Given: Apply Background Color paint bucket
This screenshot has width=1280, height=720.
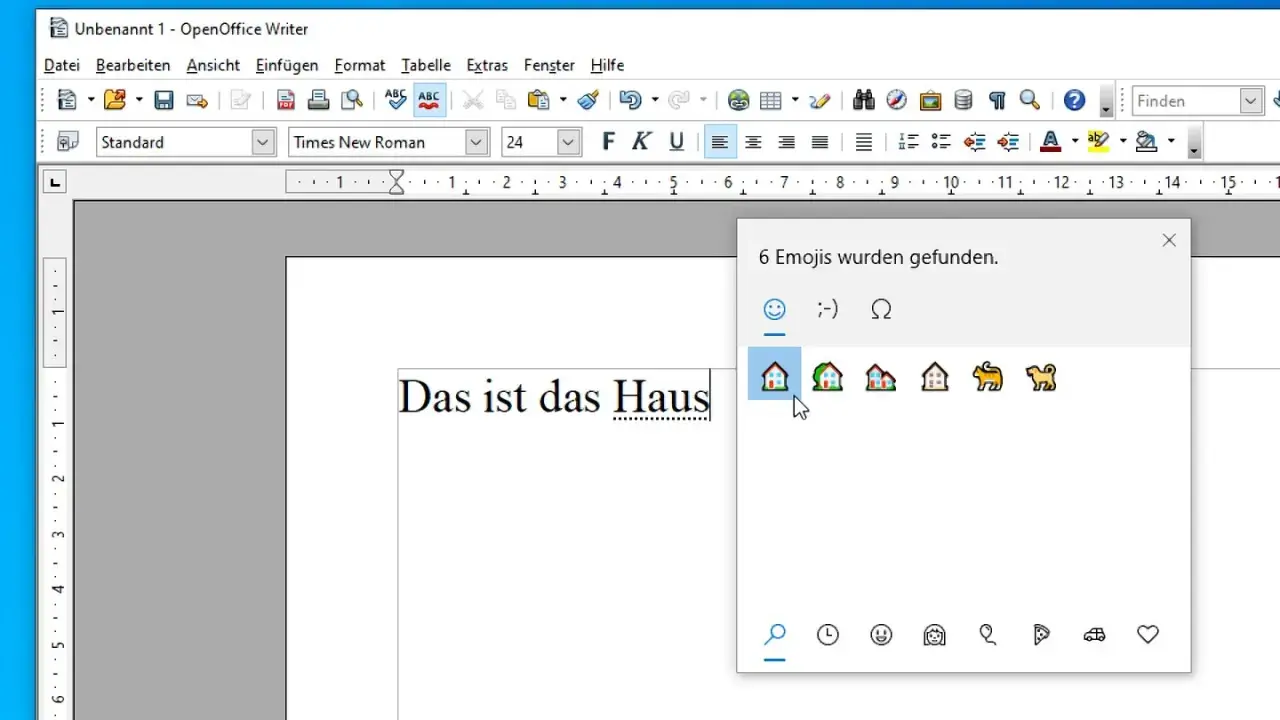Looking at the screenshot, I should (x=1146, y=142).
